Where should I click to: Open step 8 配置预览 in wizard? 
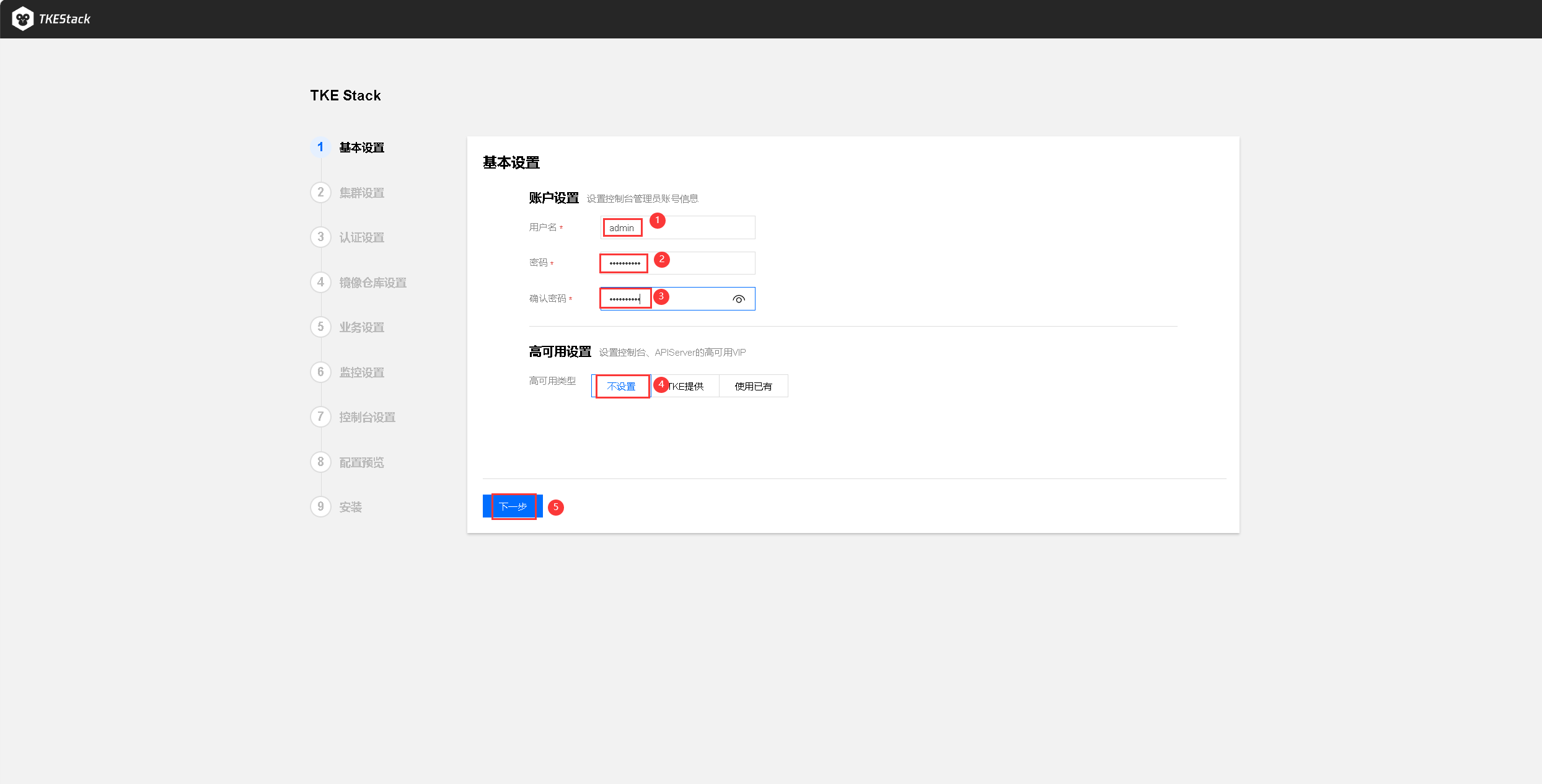coord(348,462)
